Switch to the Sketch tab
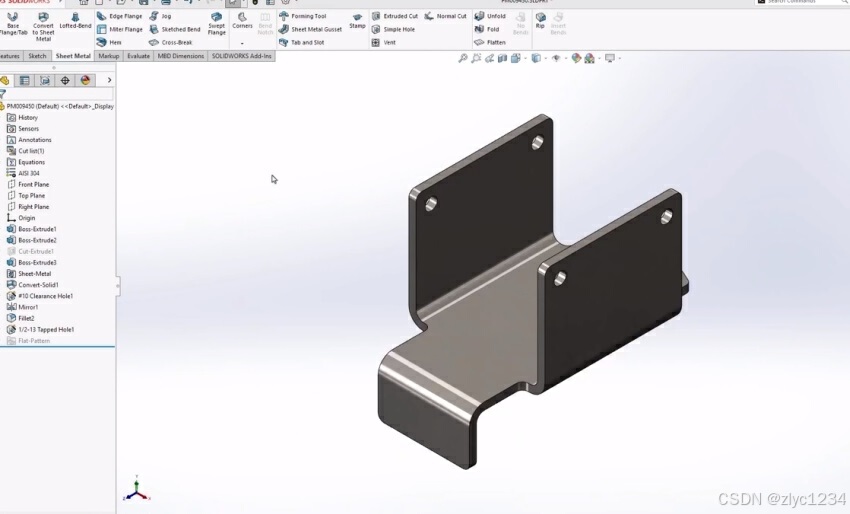850x514 pixels. coord(37,56)
